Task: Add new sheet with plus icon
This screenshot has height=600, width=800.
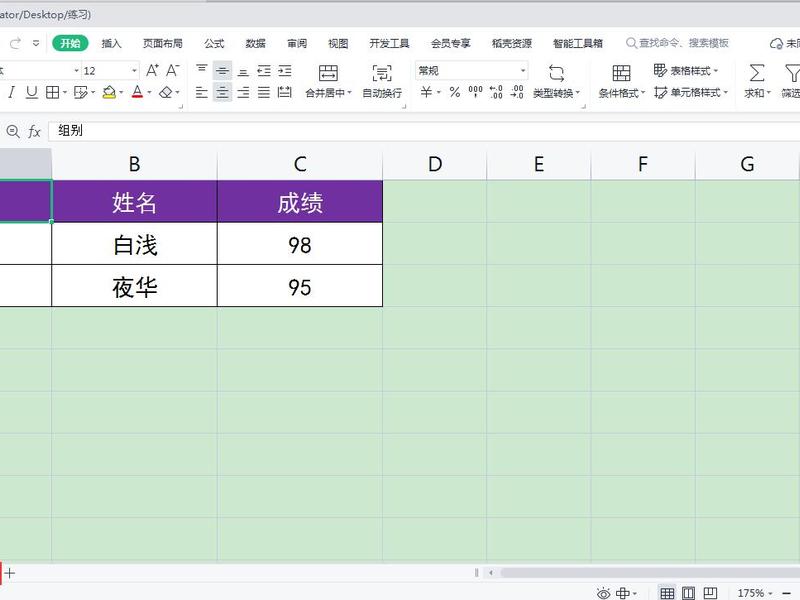Action: point(10,573)
